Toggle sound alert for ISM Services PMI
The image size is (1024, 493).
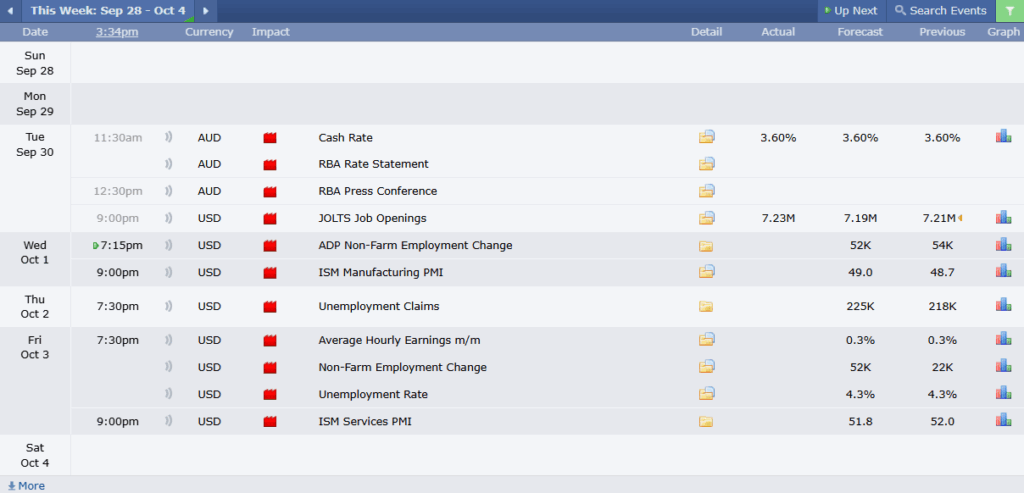[168, 421]
